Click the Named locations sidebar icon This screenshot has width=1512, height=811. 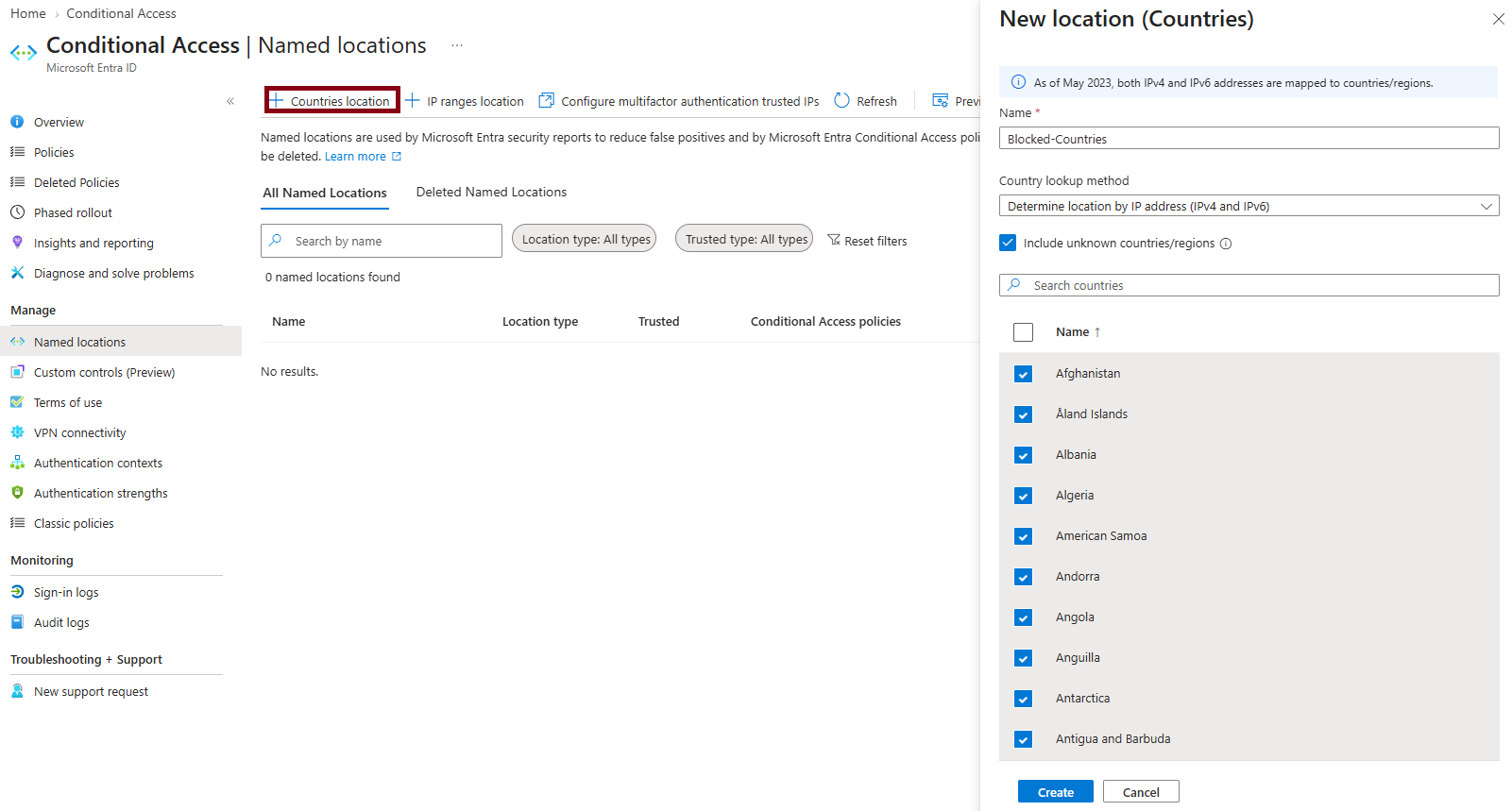point(17,342)
